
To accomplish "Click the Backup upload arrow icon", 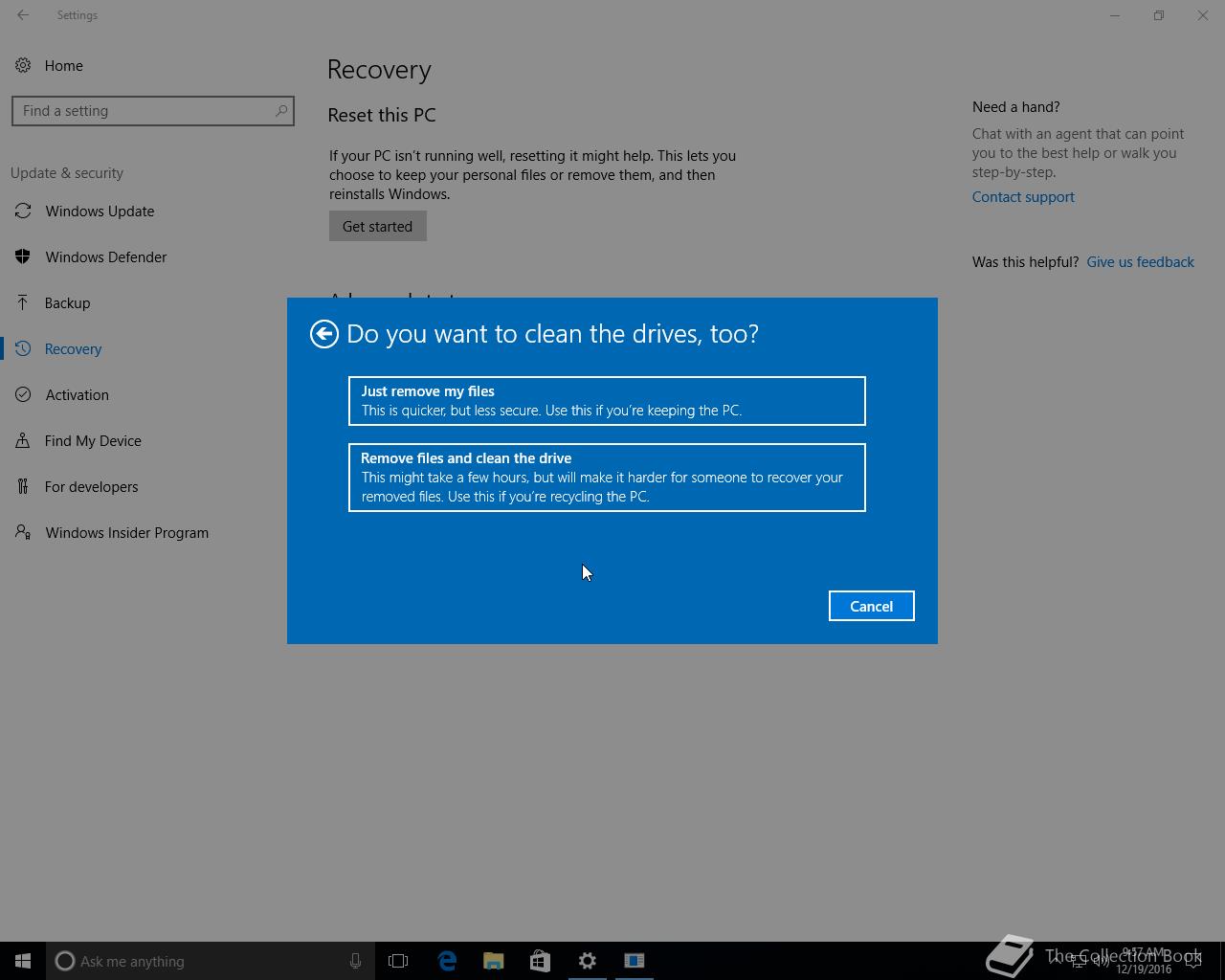I will pos(23,302).
